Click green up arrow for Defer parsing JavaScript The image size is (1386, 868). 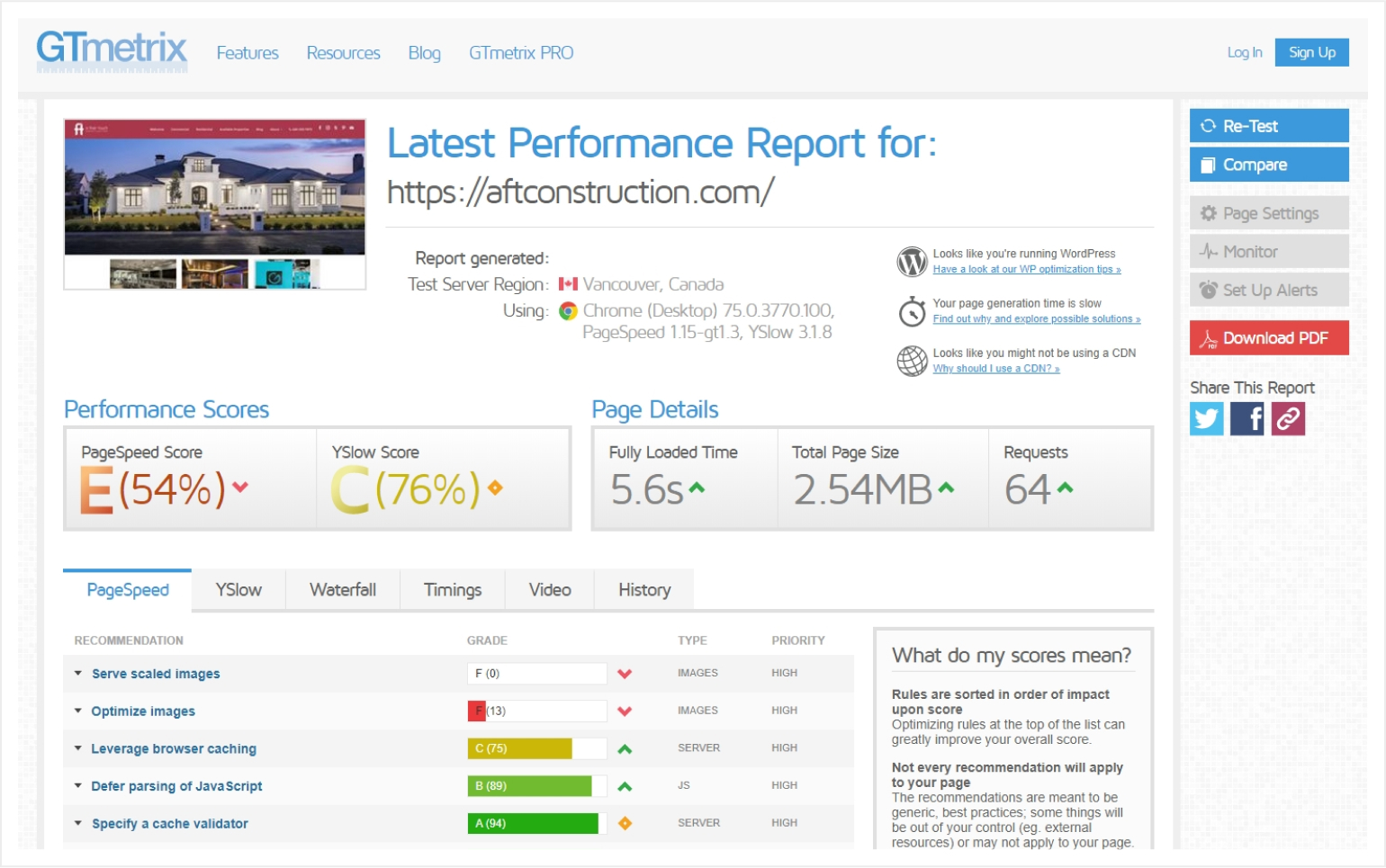pyautogui.click(x=625, y=786)
